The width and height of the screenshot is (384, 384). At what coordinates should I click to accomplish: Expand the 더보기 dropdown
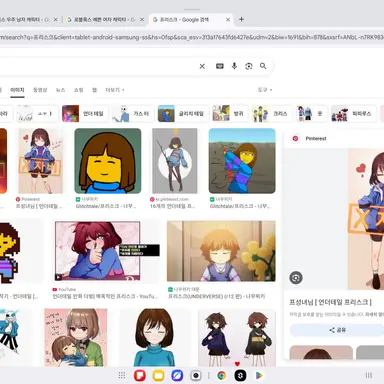click(x=115, y=90)
